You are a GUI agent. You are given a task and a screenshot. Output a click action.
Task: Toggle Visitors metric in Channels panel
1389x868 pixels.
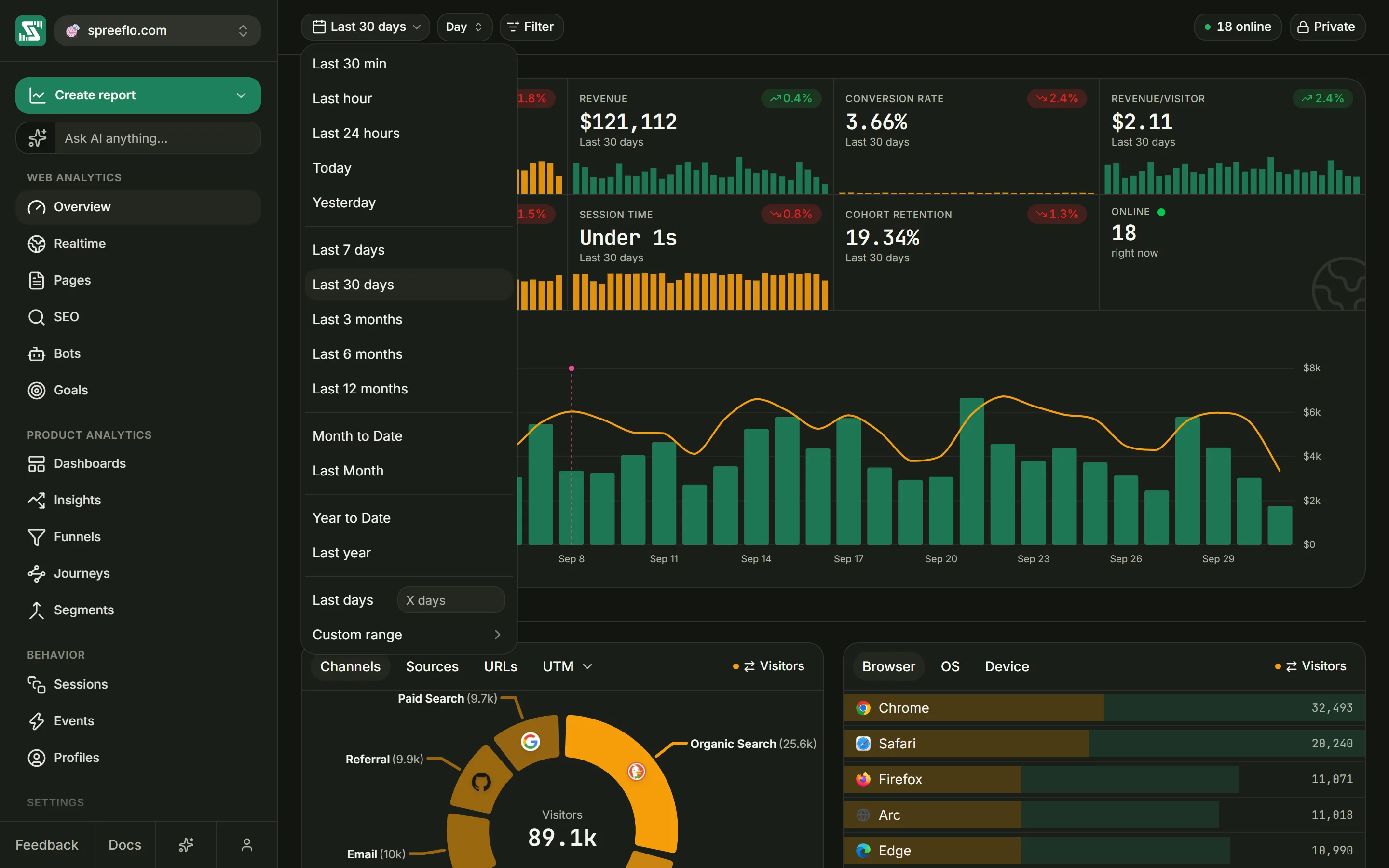point(769,666)
